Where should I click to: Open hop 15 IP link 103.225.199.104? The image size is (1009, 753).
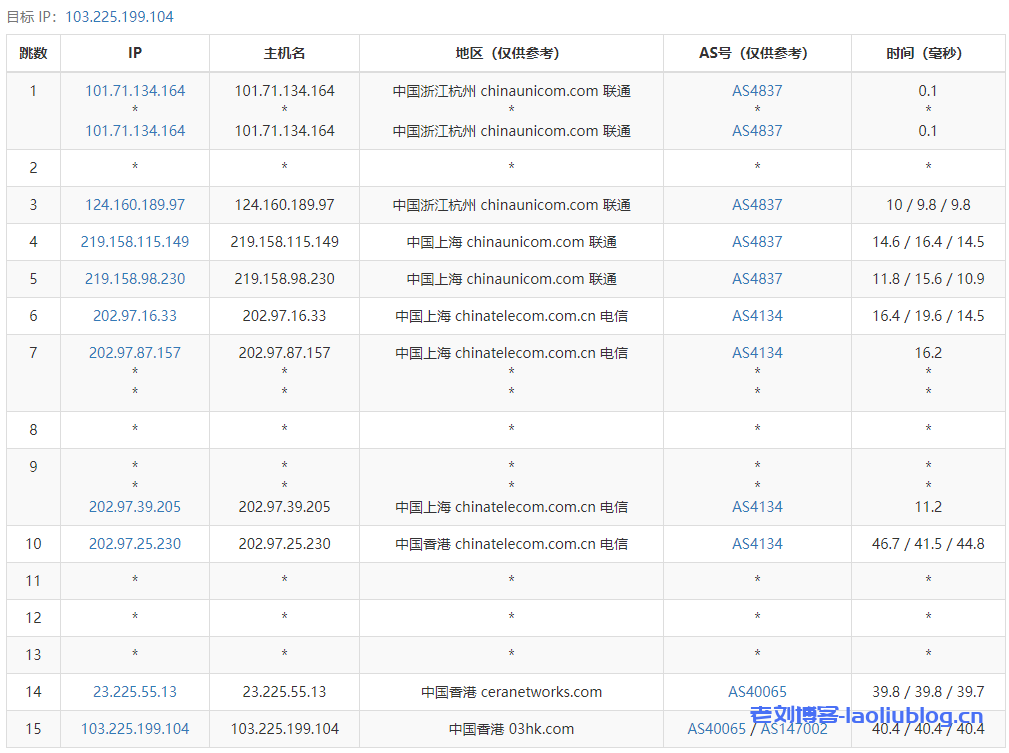pyautogui.click(x=135, y=729)
